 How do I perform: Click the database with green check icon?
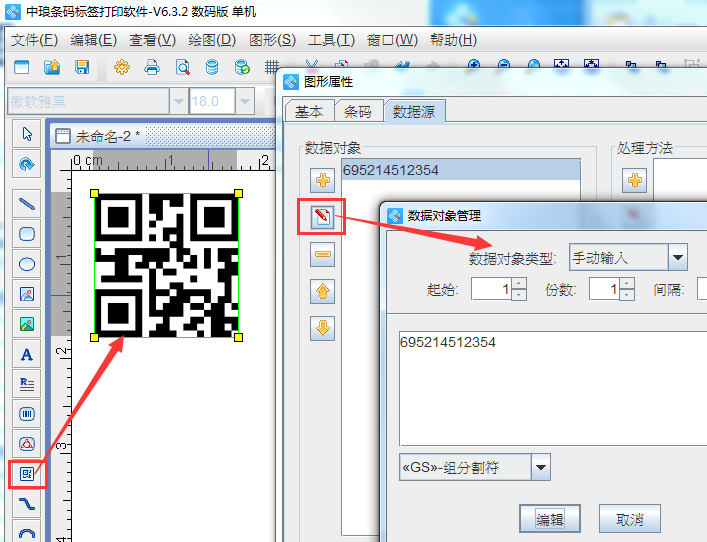pos(242,67)
